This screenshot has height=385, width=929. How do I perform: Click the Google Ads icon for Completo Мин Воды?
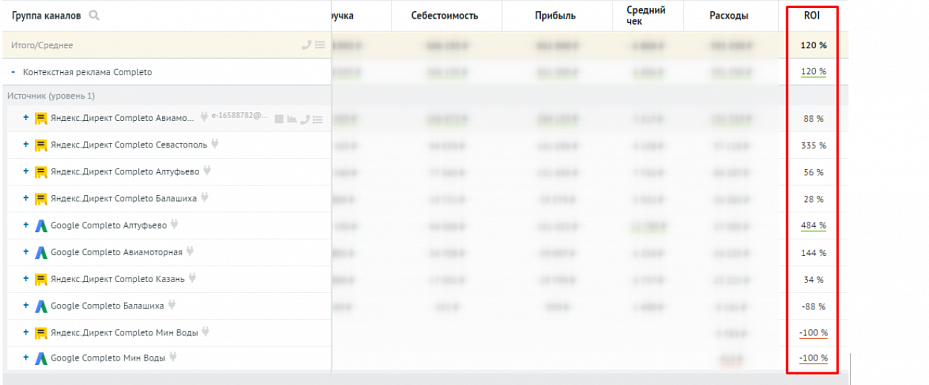[x=41, y=358]
